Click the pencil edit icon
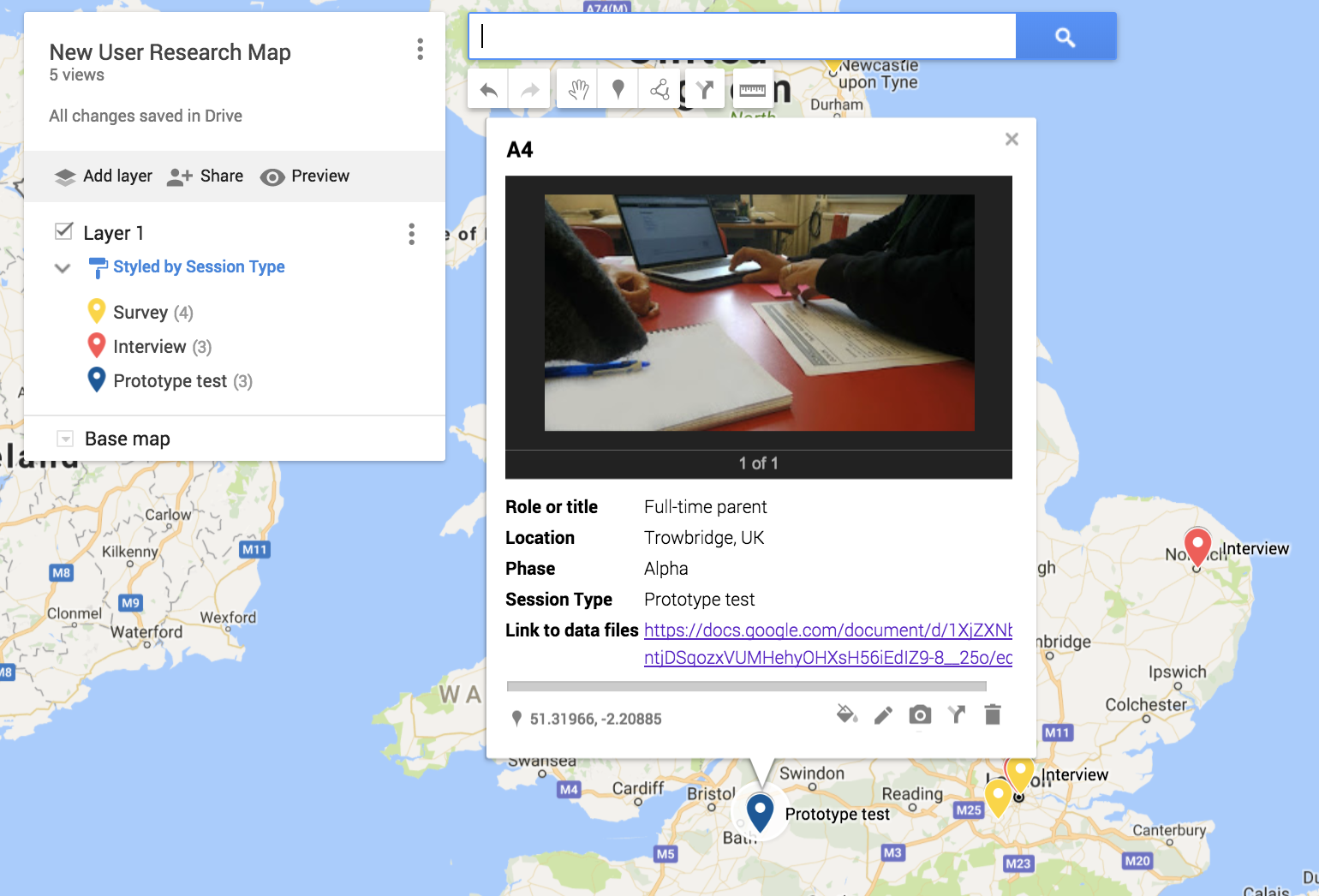Screen dimensions: 1319x896 883,715
